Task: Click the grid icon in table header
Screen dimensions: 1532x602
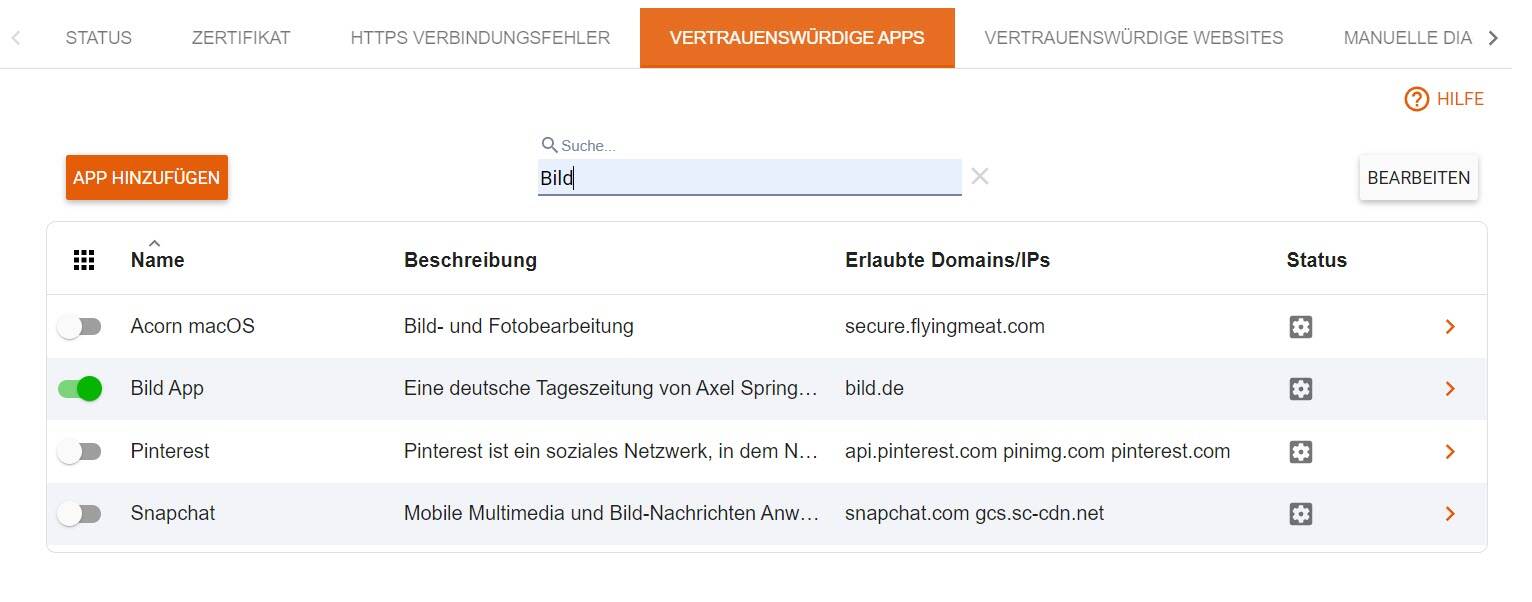Action: pos(84,260)
